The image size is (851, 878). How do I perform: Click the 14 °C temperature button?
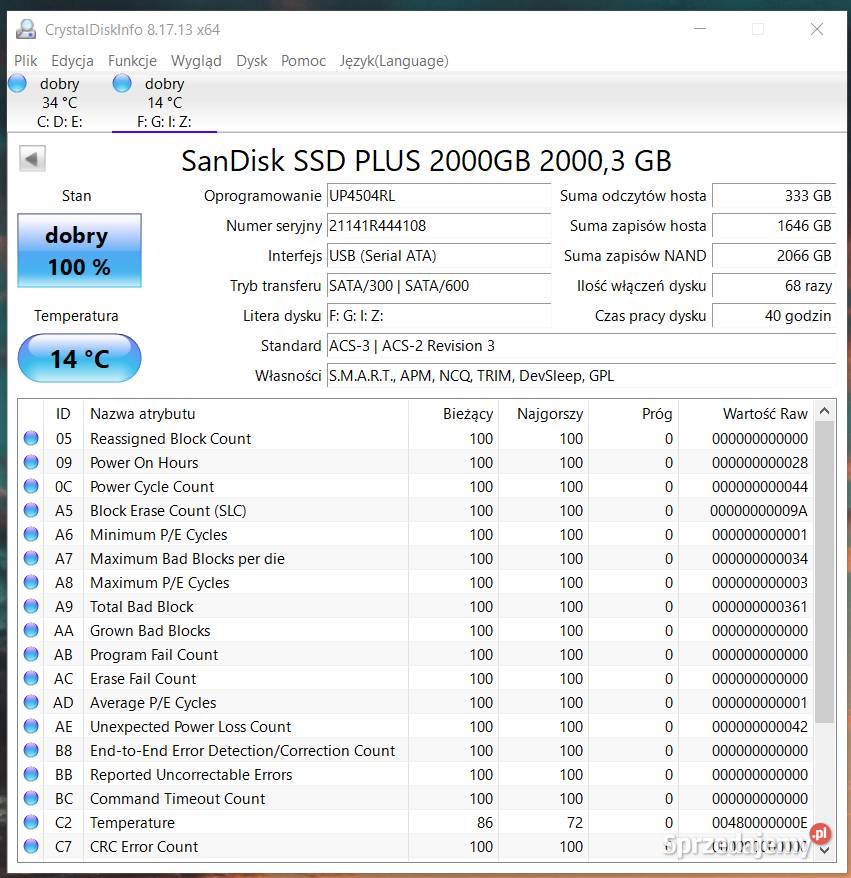coord(79,358)
